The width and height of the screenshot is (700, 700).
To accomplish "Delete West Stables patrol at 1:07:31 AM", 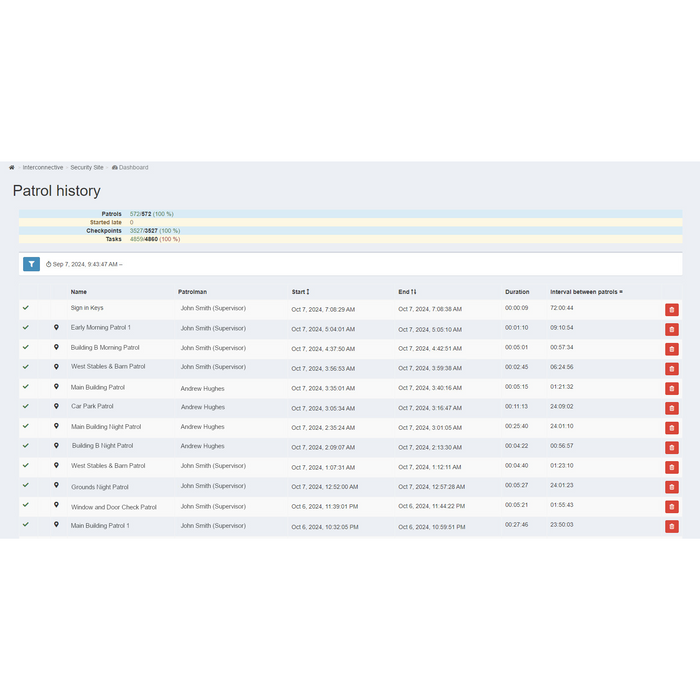I will 672,467.
